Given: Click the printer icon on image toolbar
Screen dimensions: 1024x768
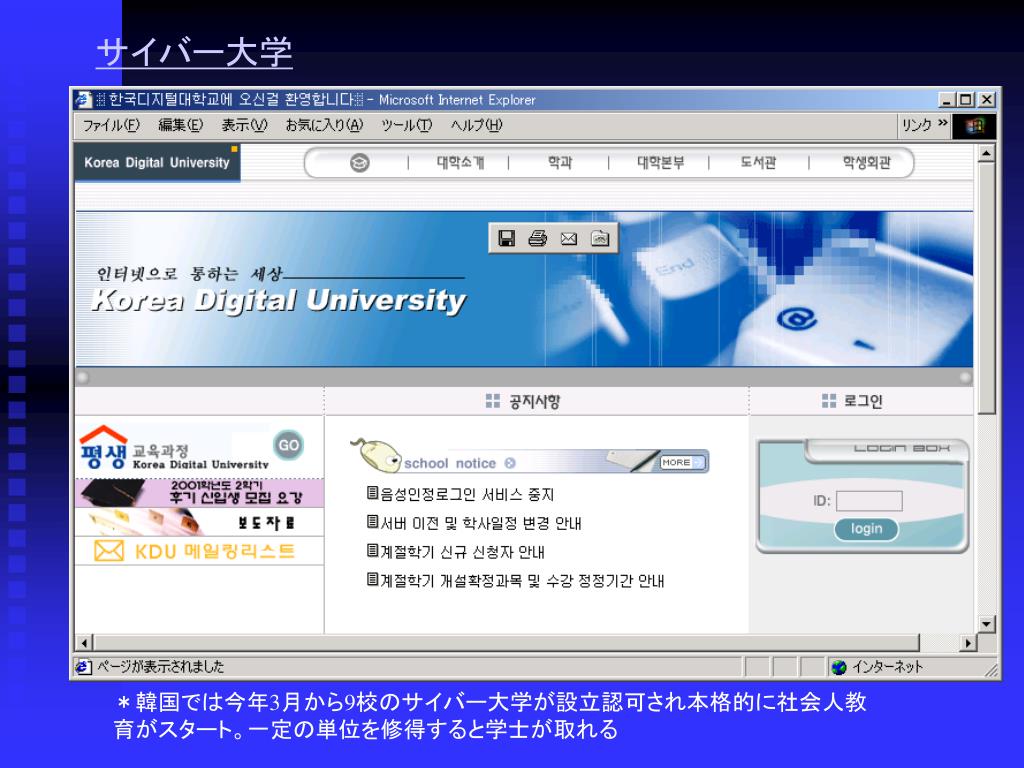Looking at the screenshot, I should (x=537, y=238).
